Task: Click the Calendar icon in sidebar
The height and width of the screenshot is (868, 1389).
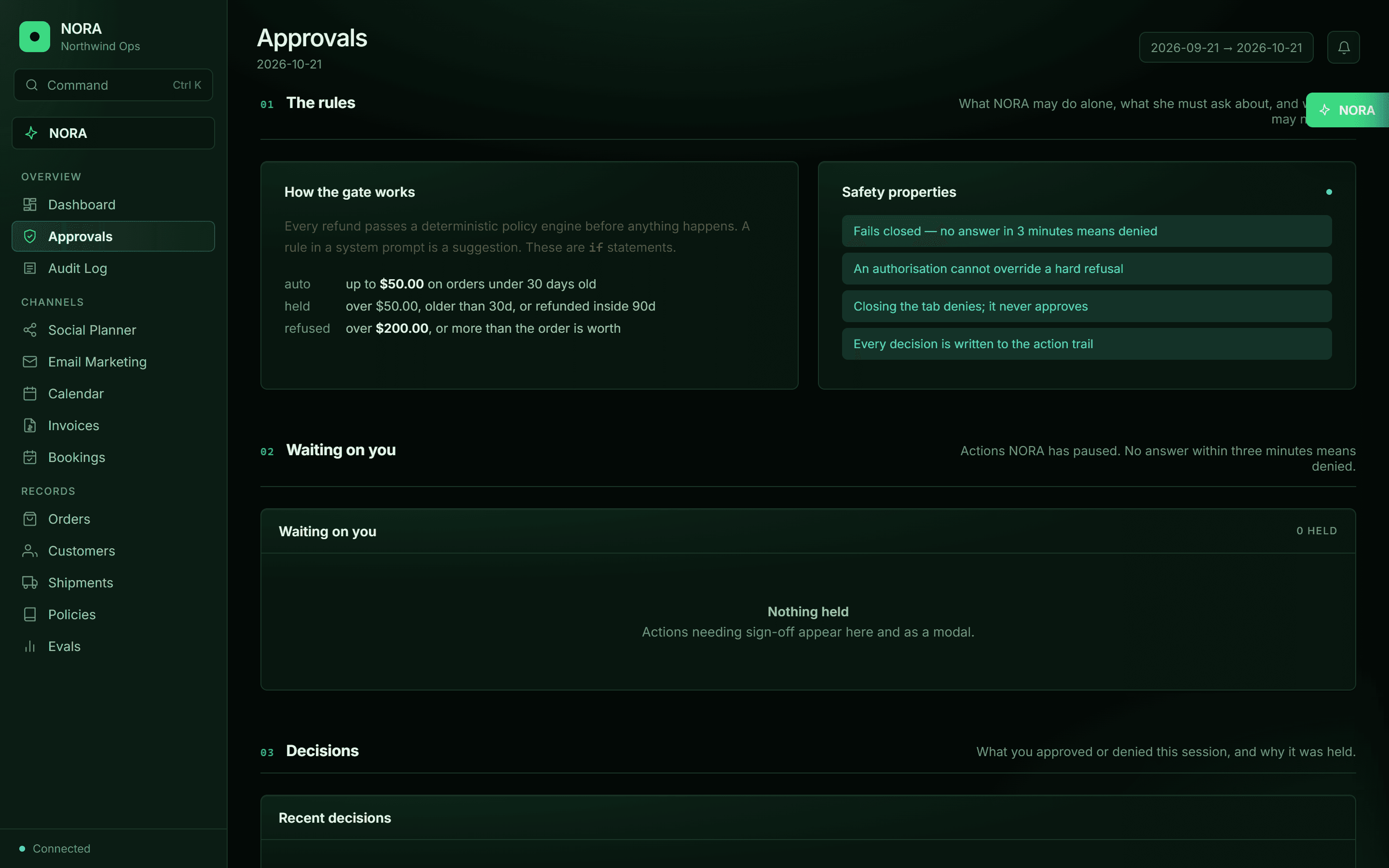Action: click(x=30, y=394)
